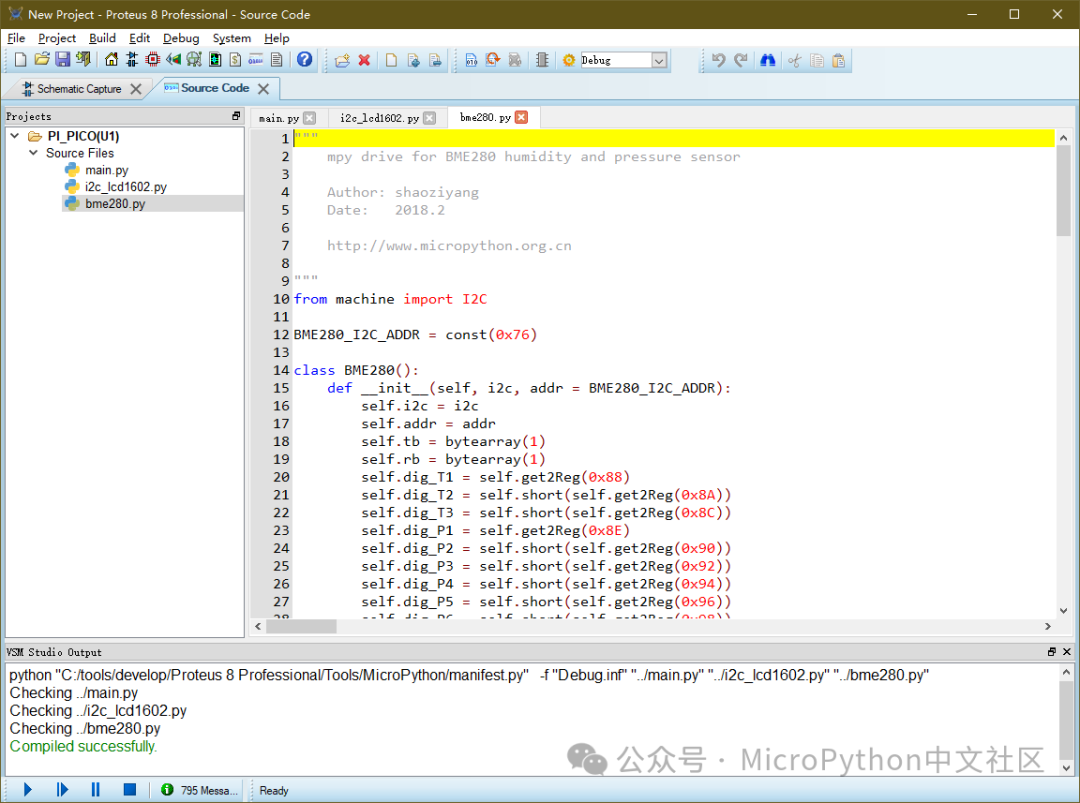Screen dimensions: 1080x803
Task: Click the blank New File icon
Action: click(391, 61)
